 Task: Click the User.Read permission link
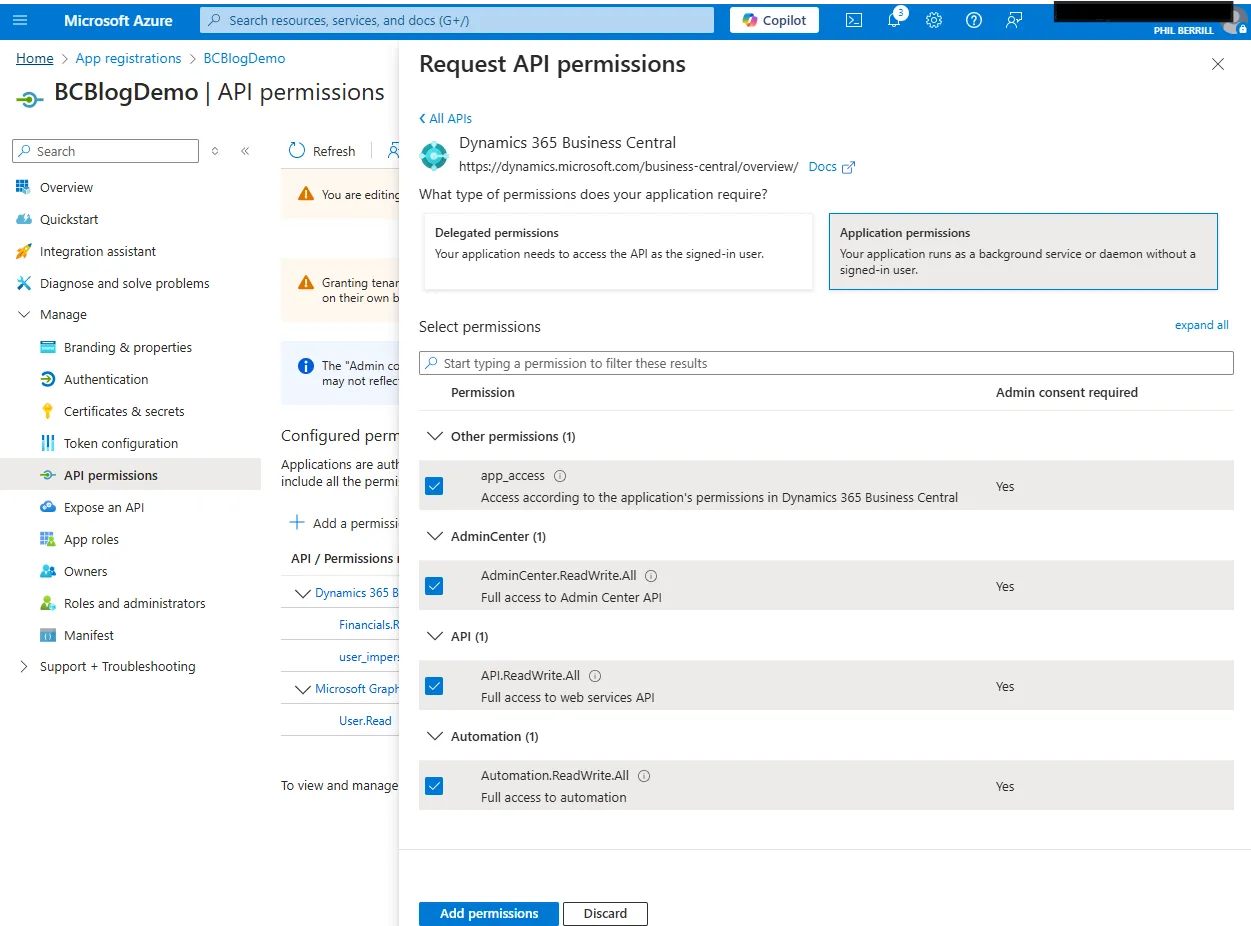click(365, 720)
